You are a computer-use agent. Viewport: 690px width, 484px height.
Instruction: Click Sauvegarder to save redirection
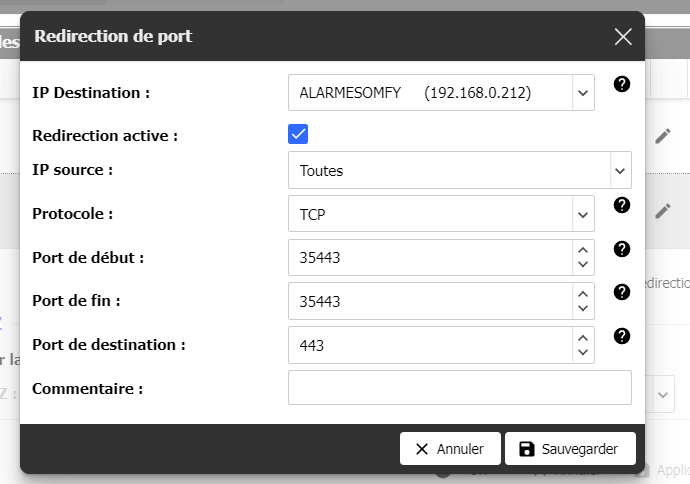click(569, 449)
